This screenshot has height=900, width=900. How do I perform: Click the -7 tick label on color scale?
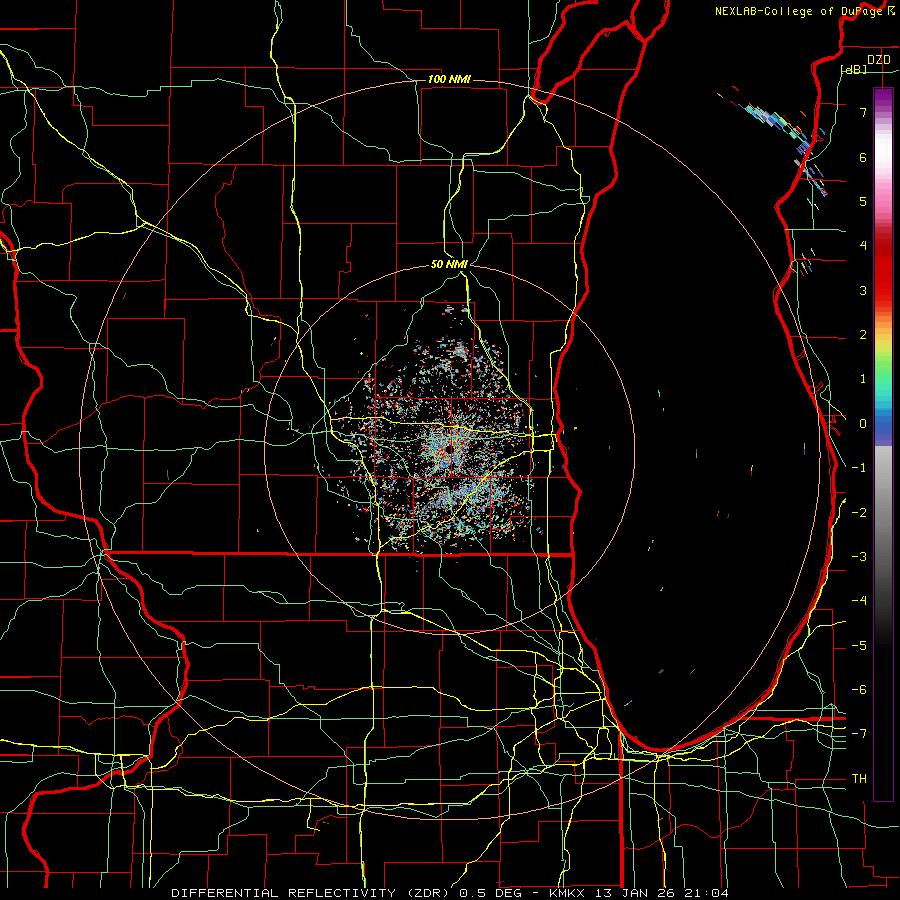click(859, 734)
